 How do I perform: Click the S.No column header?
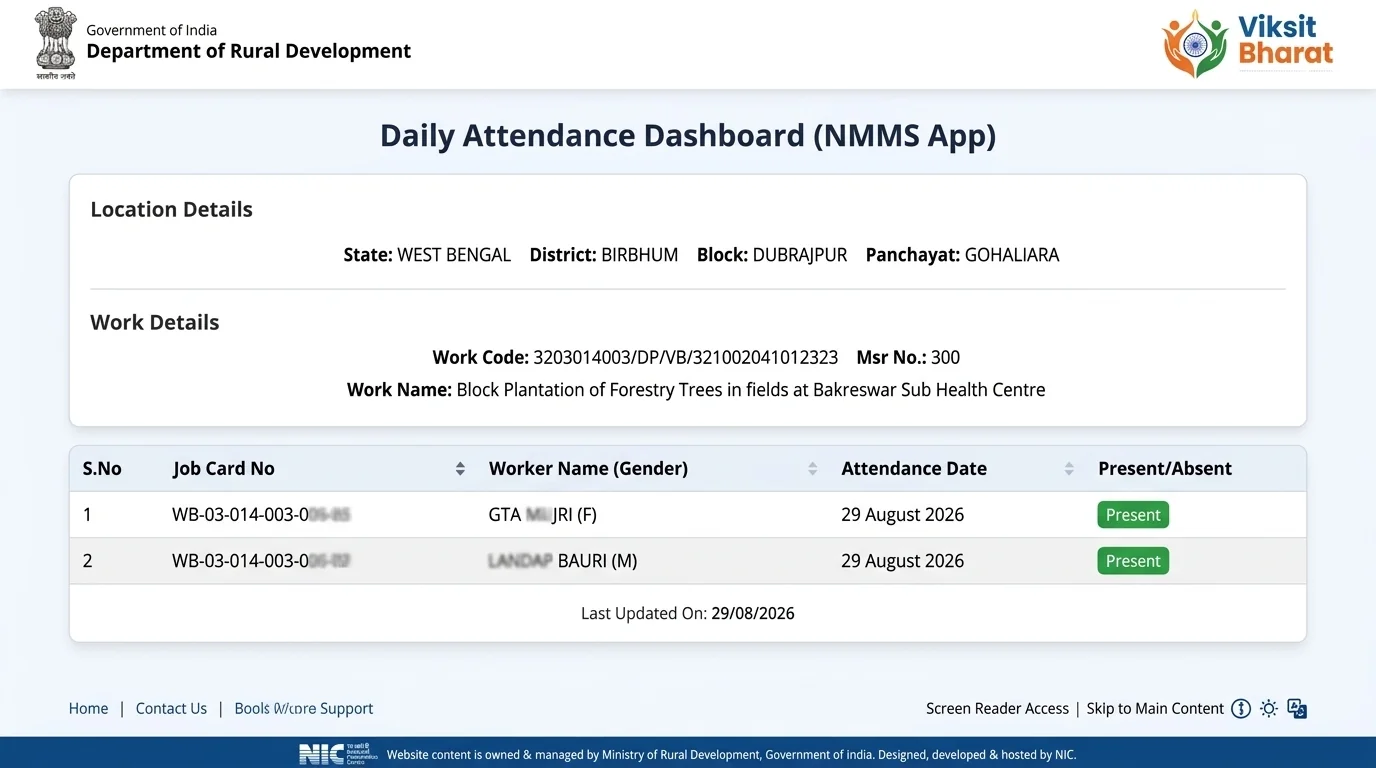coord(102,469)
